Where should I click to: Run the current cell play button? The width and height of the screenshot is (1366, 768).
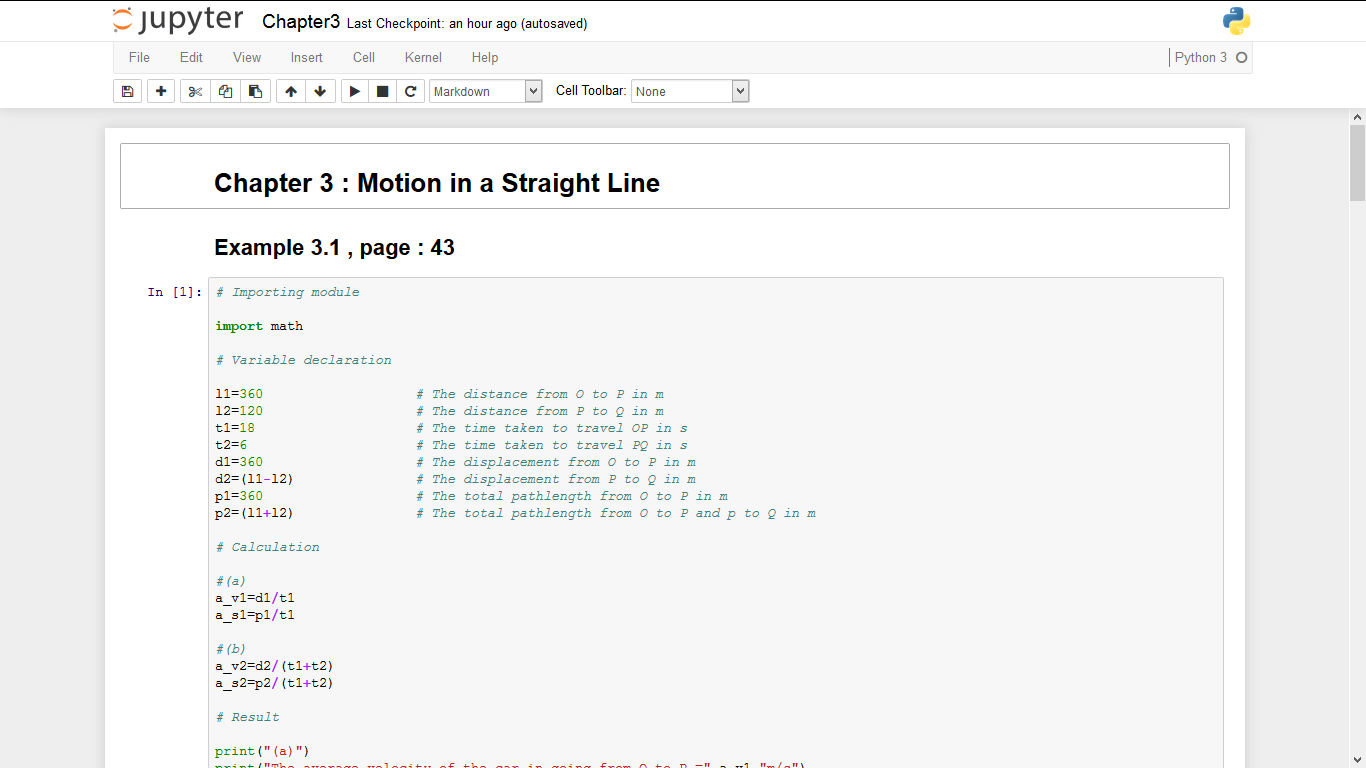pos(354,91)
